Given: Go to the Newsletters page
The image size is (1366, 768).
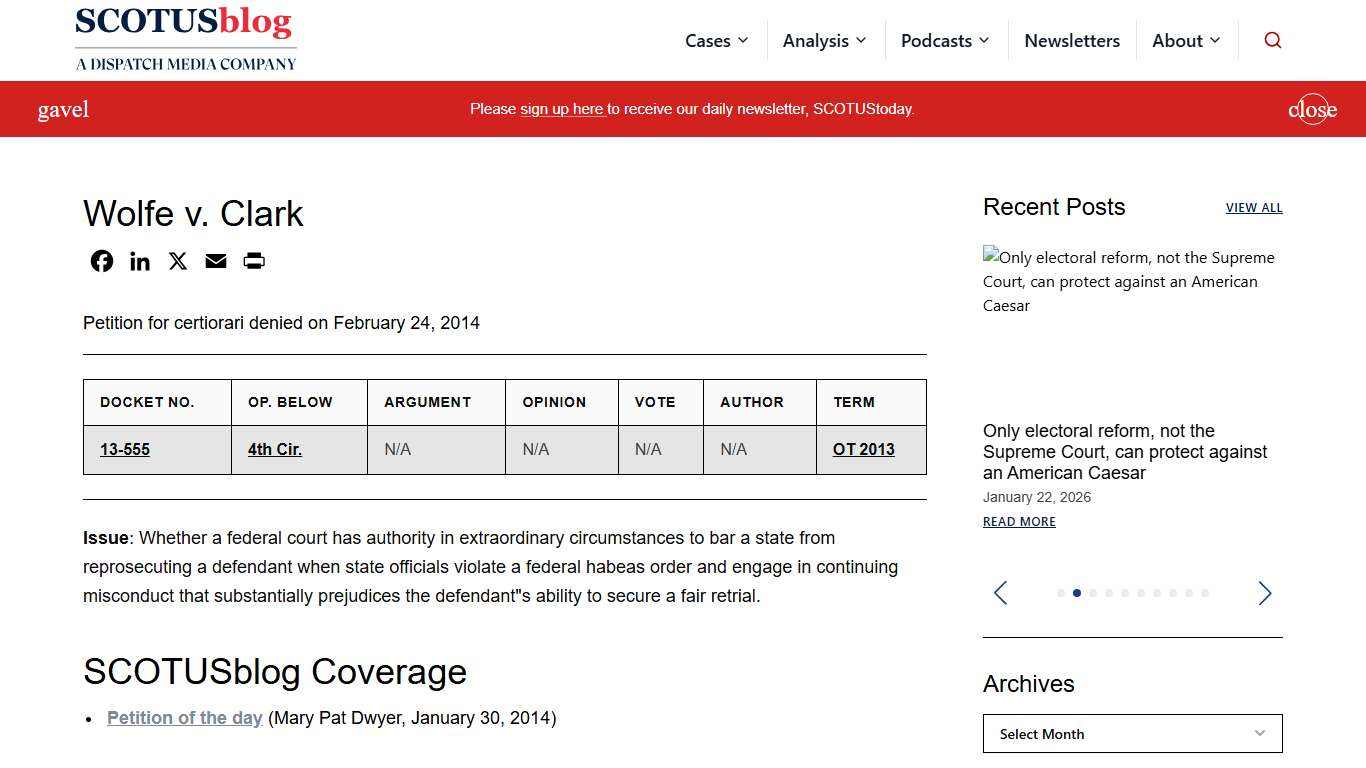Looking at the screenshot, I should 1072,41.
